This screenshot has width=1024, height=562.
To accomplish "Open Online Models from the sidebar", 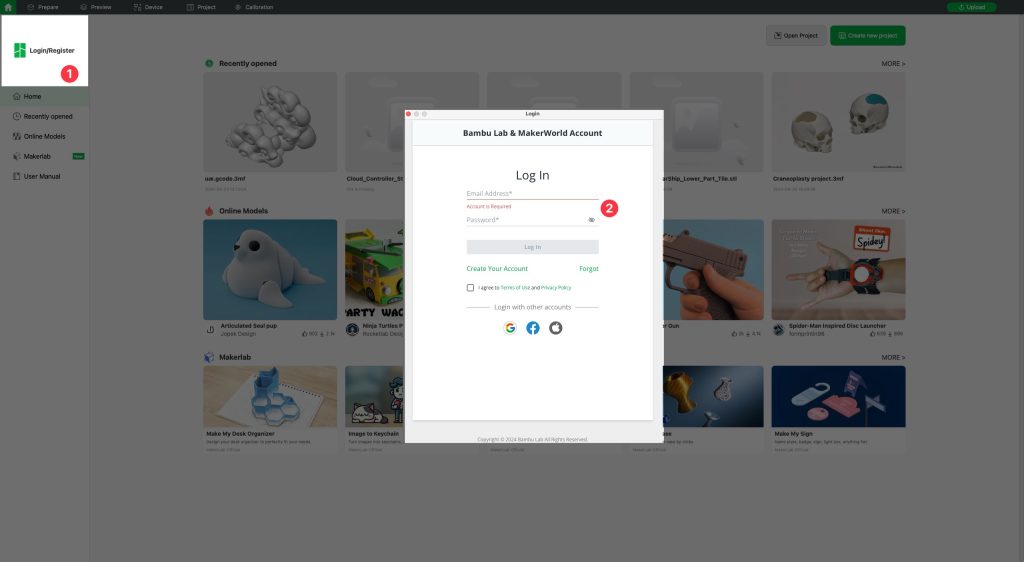I will [x=44, y=136].
